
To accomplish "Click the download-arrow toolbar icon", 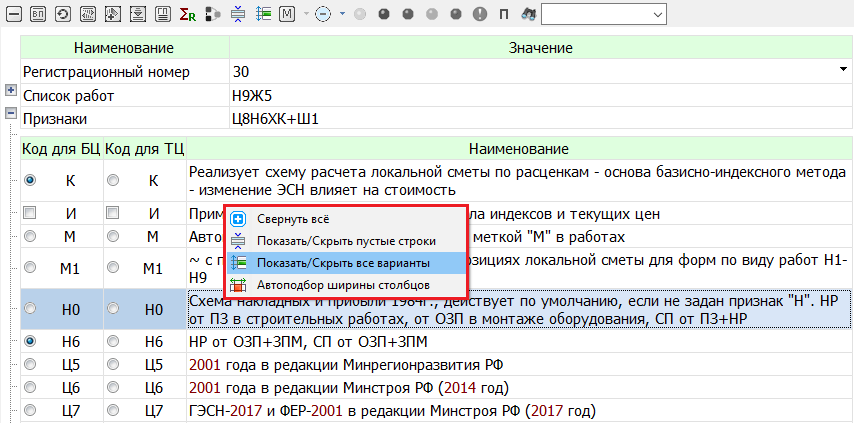I will click(x=138, y=14).
